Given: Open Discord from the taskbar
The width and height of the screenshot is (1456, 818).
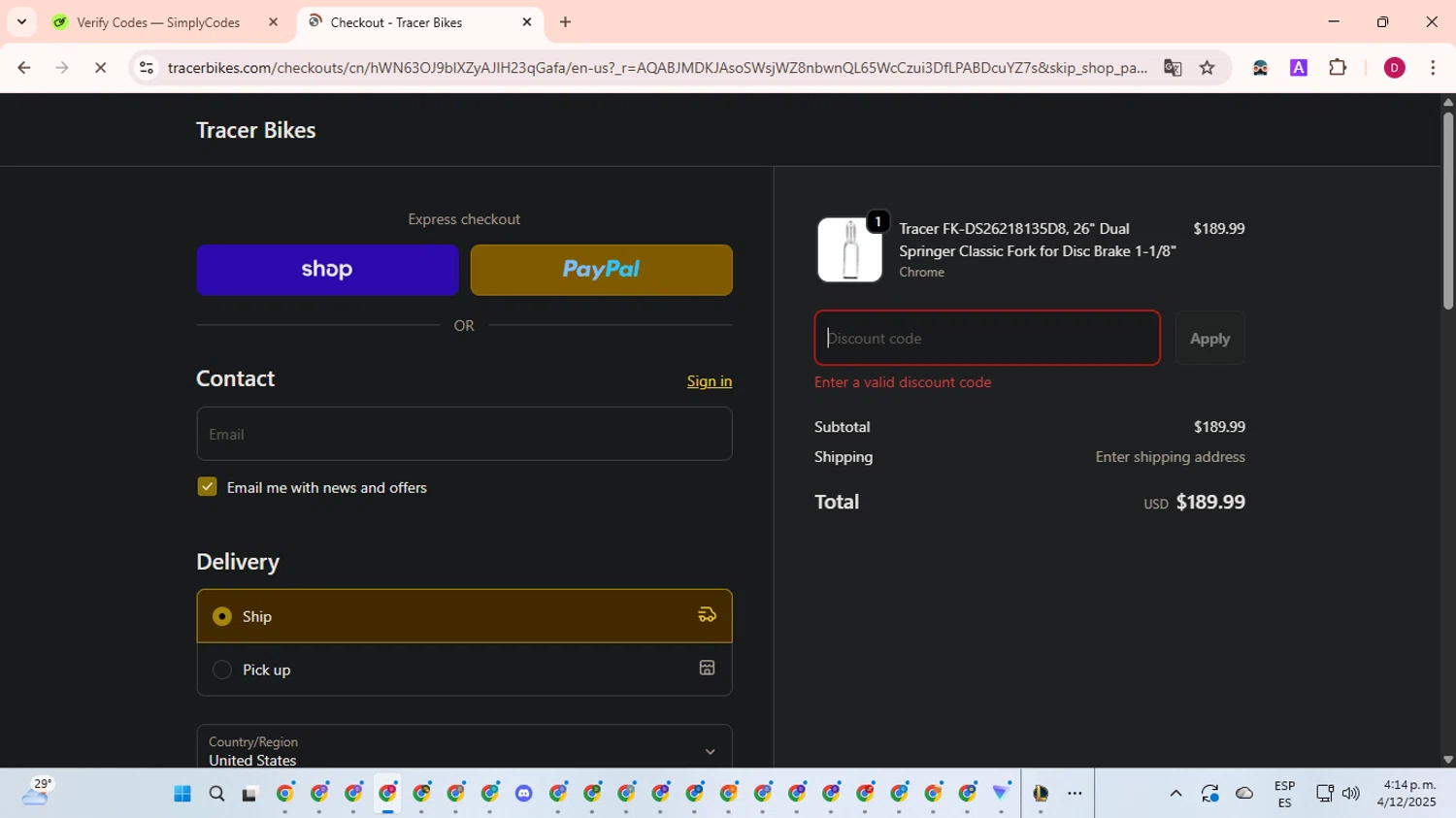Looking at the screenshot, I should [524, 794].
